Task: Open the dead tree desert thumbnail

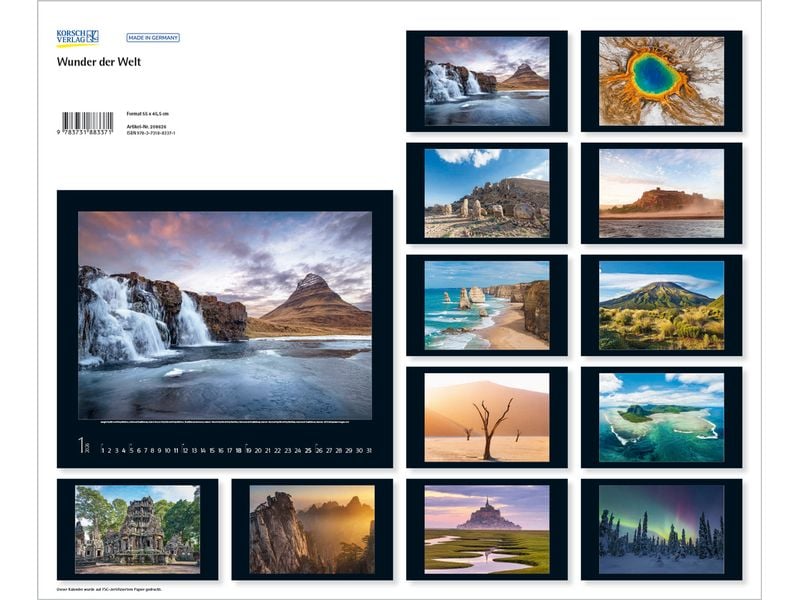Action: (486, 416)
